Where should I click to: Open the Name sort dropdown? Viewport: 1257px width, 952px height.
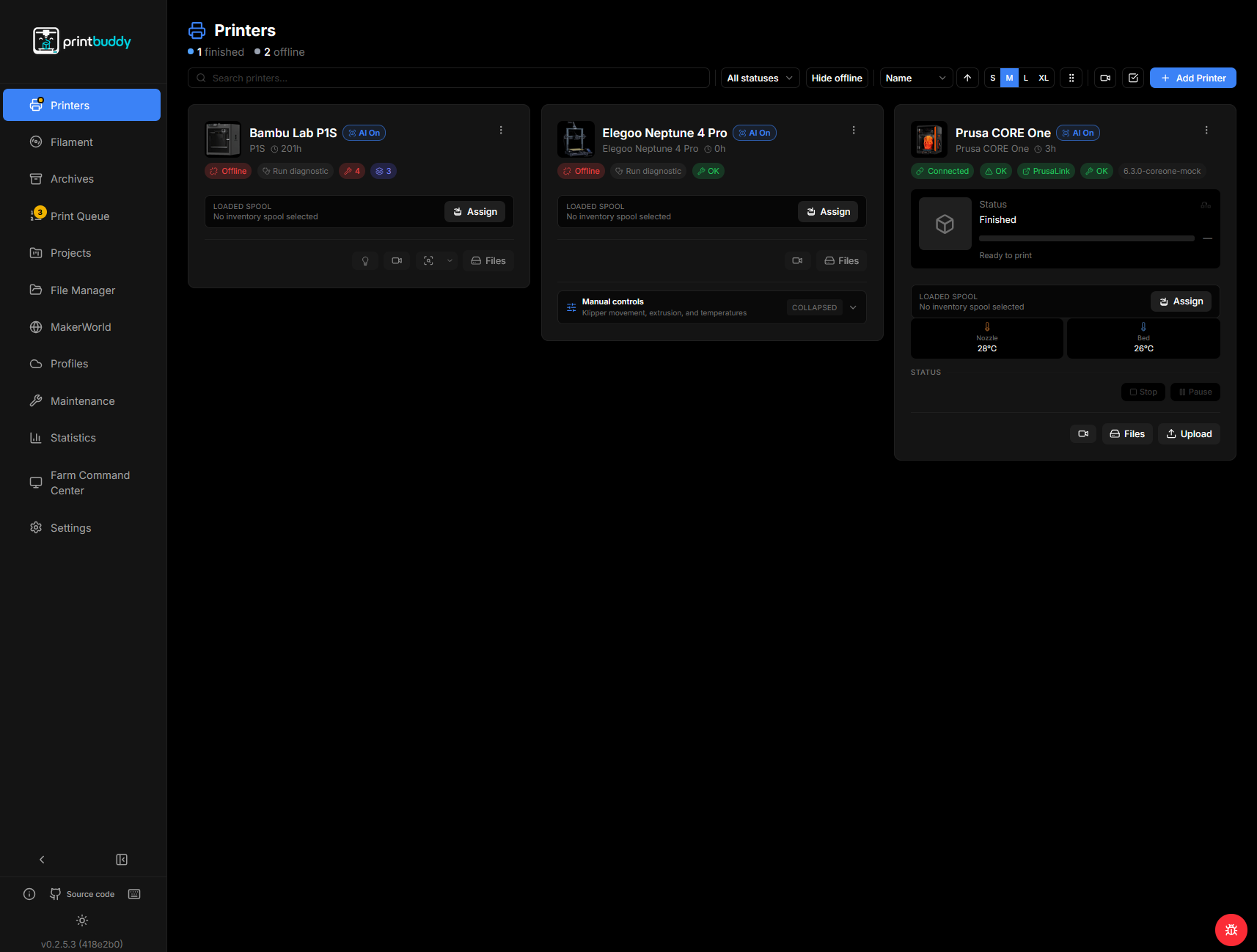pos(916,78)
